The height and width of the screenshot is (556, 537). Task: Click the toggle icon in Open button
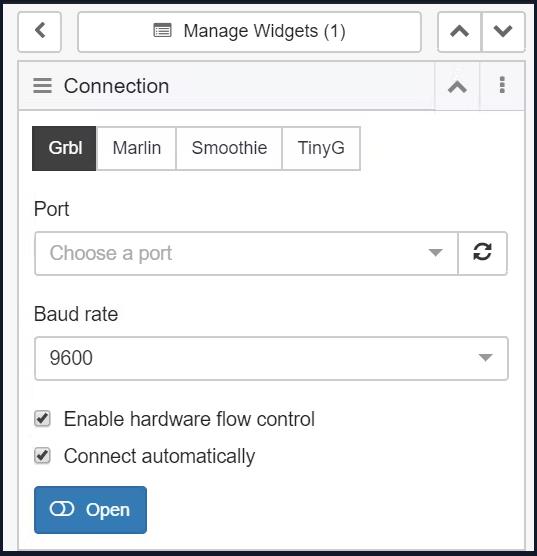coord(62,509)
